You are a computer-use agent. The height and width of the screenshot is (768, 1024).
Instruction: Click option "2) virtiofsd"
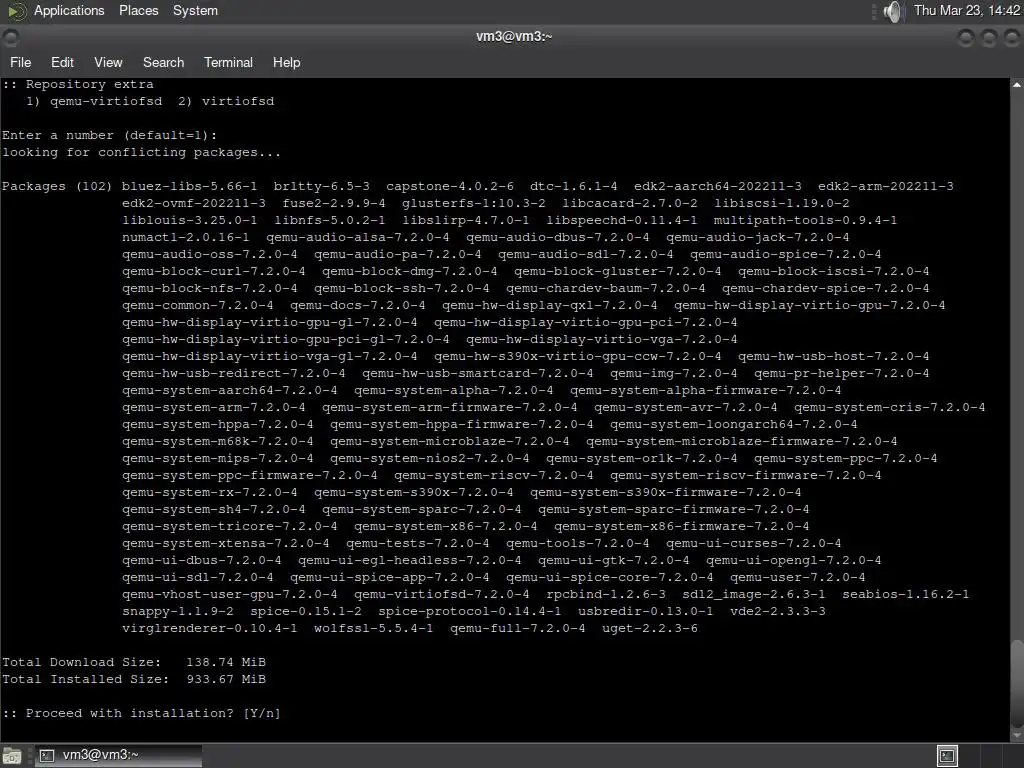coord(226,101)
